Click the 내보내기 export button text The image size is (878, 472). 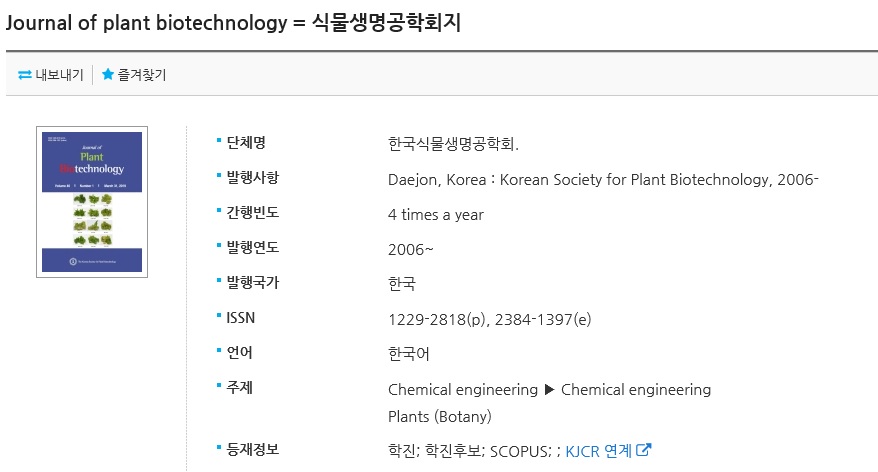pyautogui.click(x=59, y=75)
